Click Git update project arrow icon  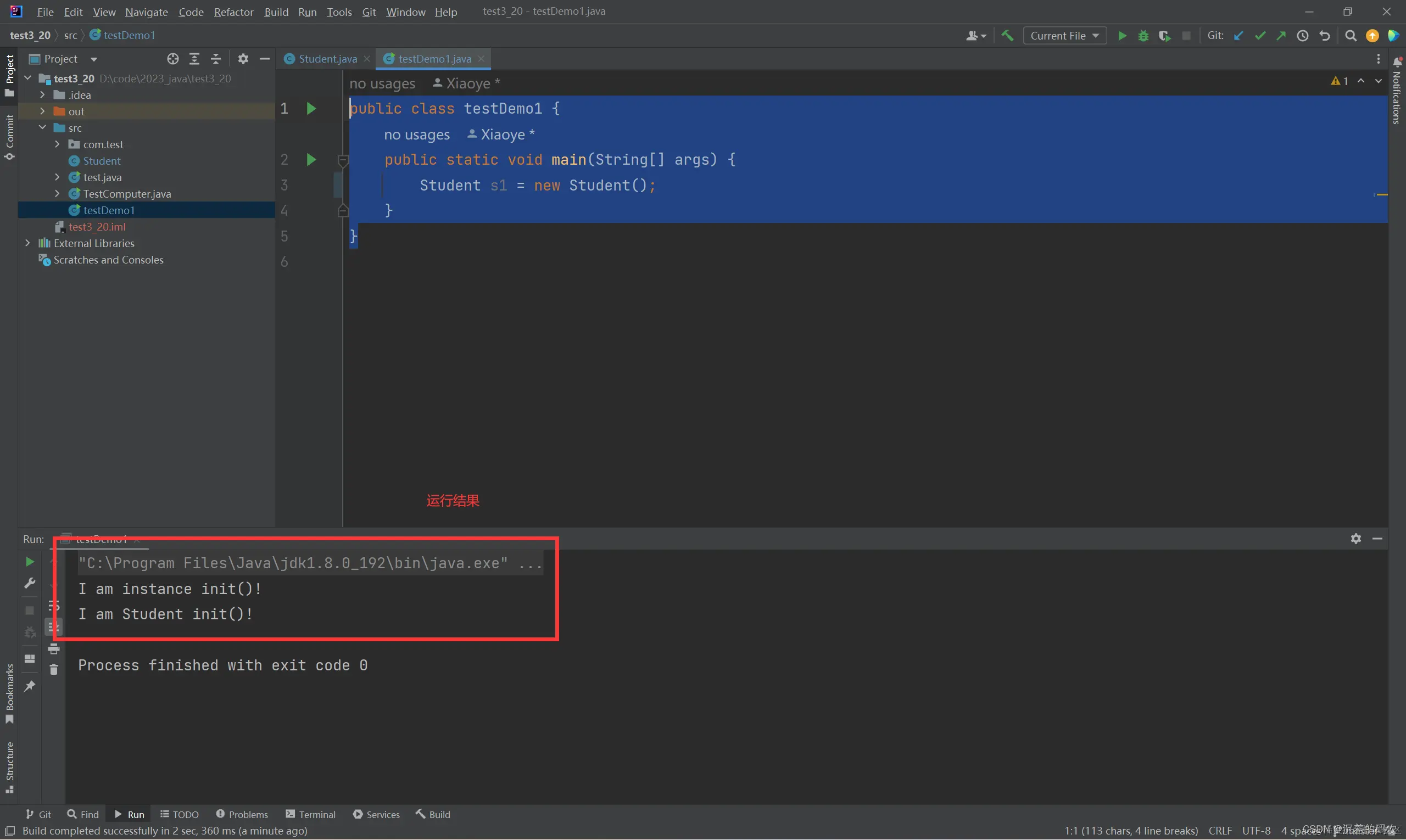point(1238,36)
